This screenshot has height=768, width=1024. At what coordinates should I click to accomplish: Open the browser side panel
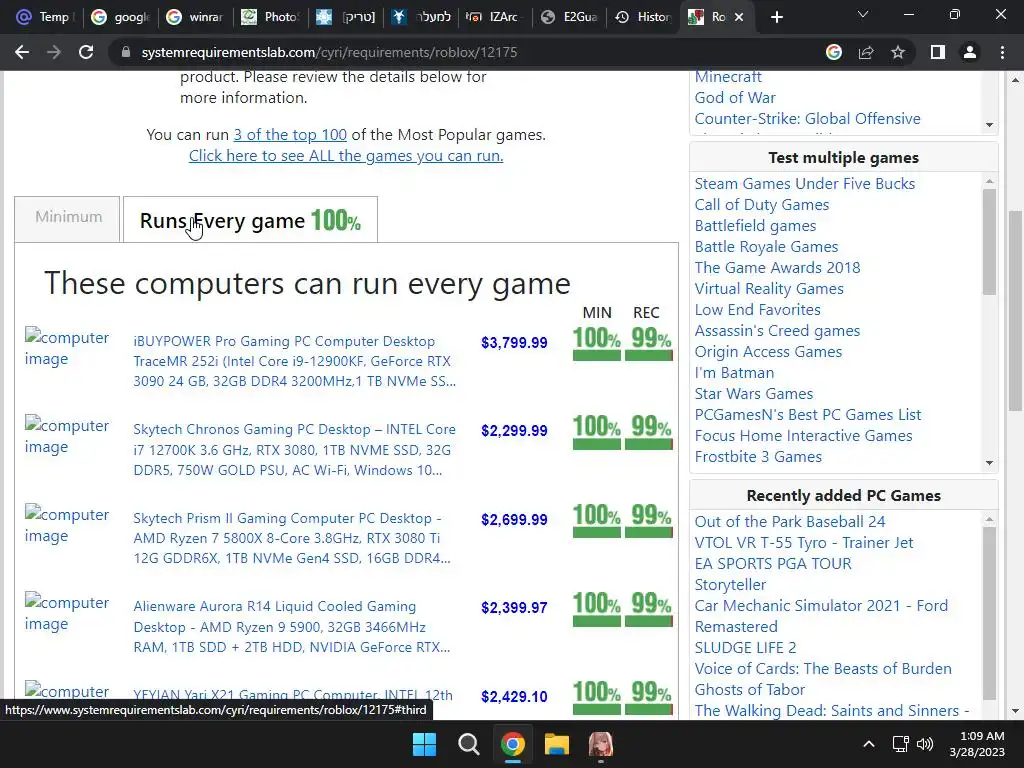pyautogui.click(x=938, y=52)
